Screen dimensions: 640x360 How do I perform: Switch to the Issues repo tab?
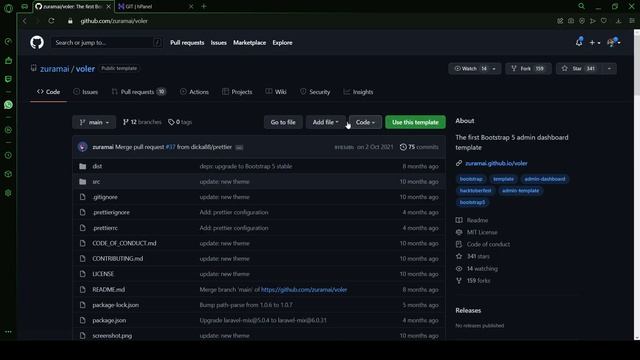(x=85, y=92)
